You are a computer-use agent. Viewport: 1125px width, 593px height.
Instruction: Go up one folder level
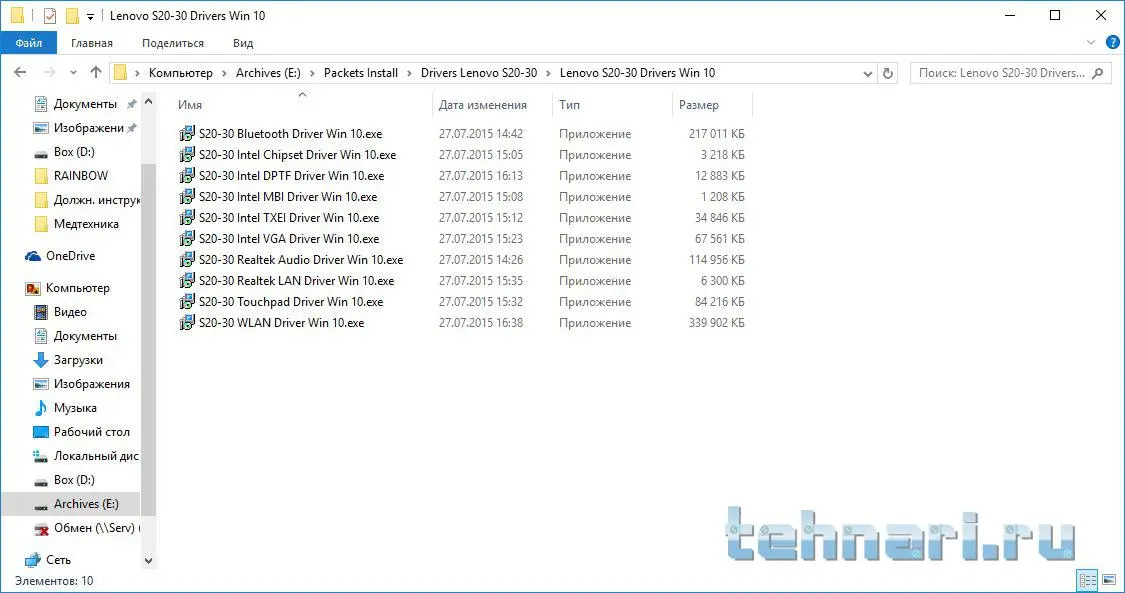tap(96, 72)
